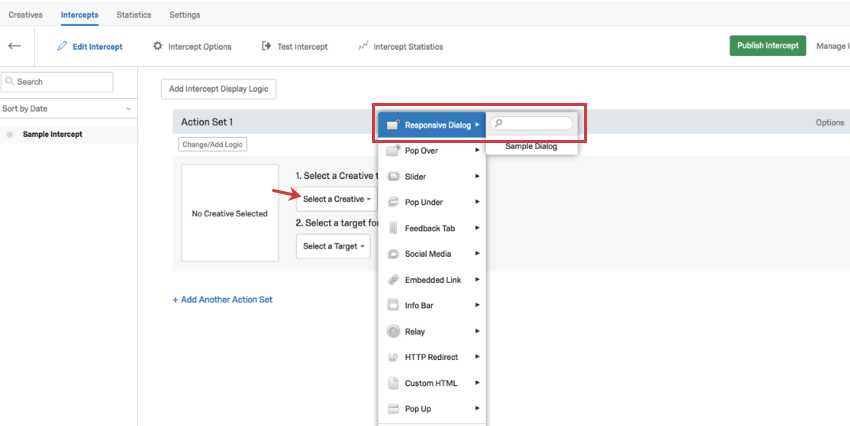Click the back arrow icon

(x=14, y=46)
